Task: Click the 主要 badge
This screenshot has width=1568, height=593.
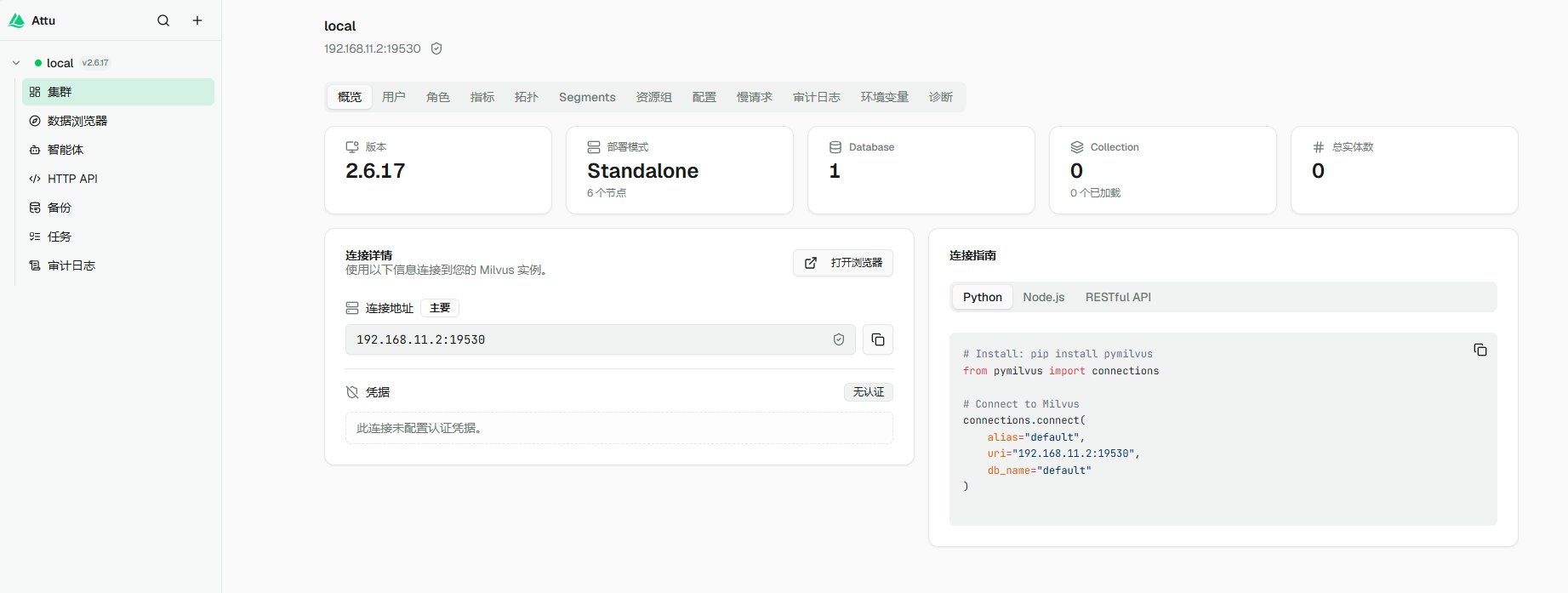Action: [440, 308]
